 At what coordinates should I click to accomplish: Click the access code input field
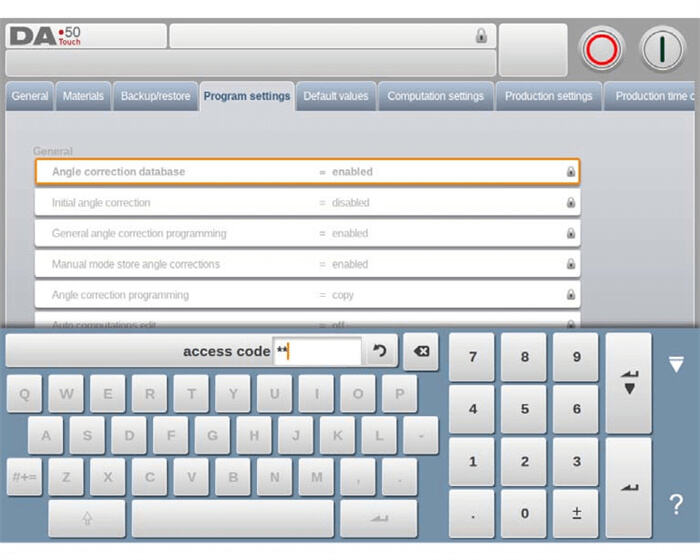(317, 352)
